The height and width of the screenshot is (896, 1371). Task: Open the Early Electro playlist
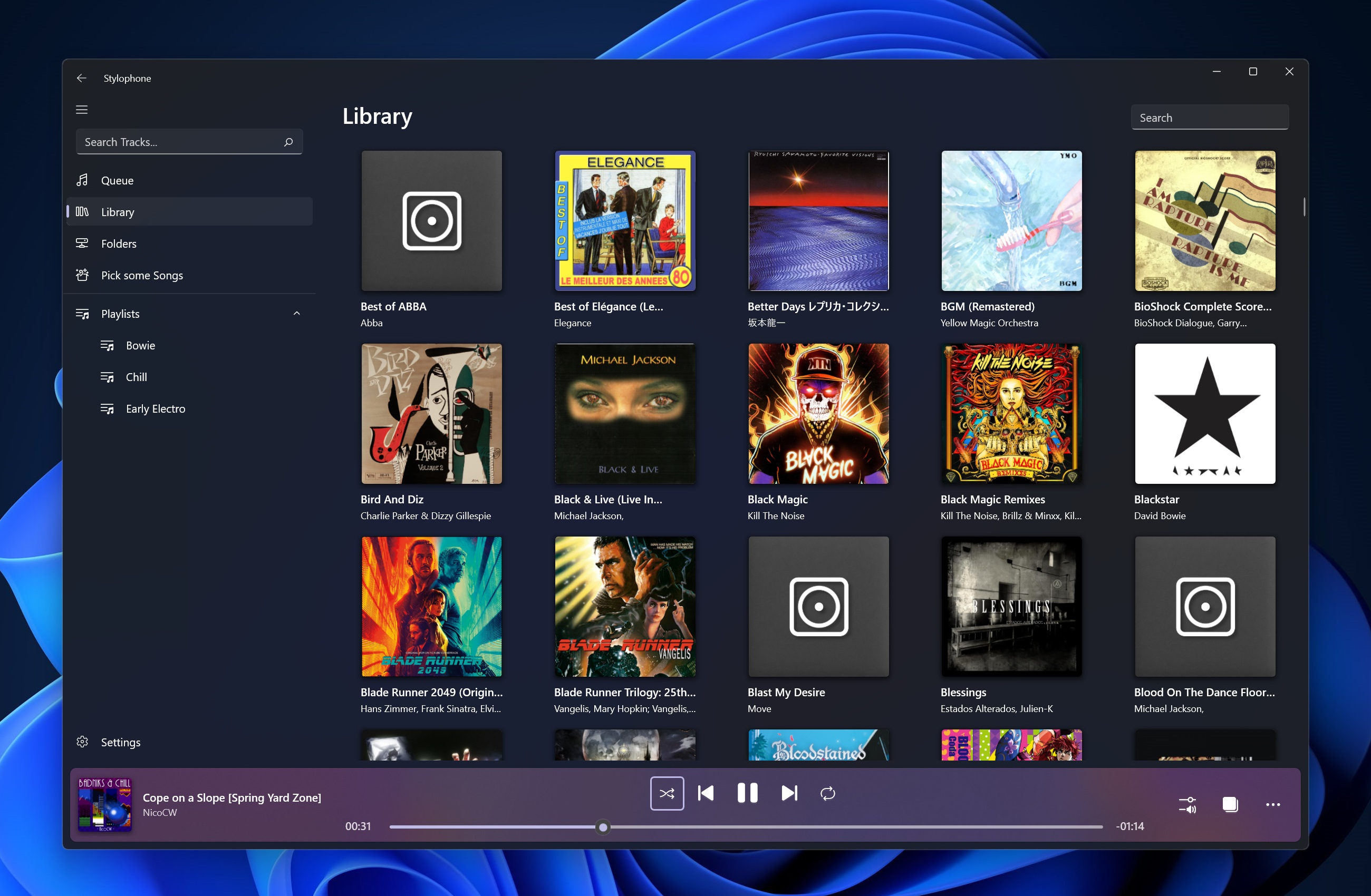(x=156, y=408)
